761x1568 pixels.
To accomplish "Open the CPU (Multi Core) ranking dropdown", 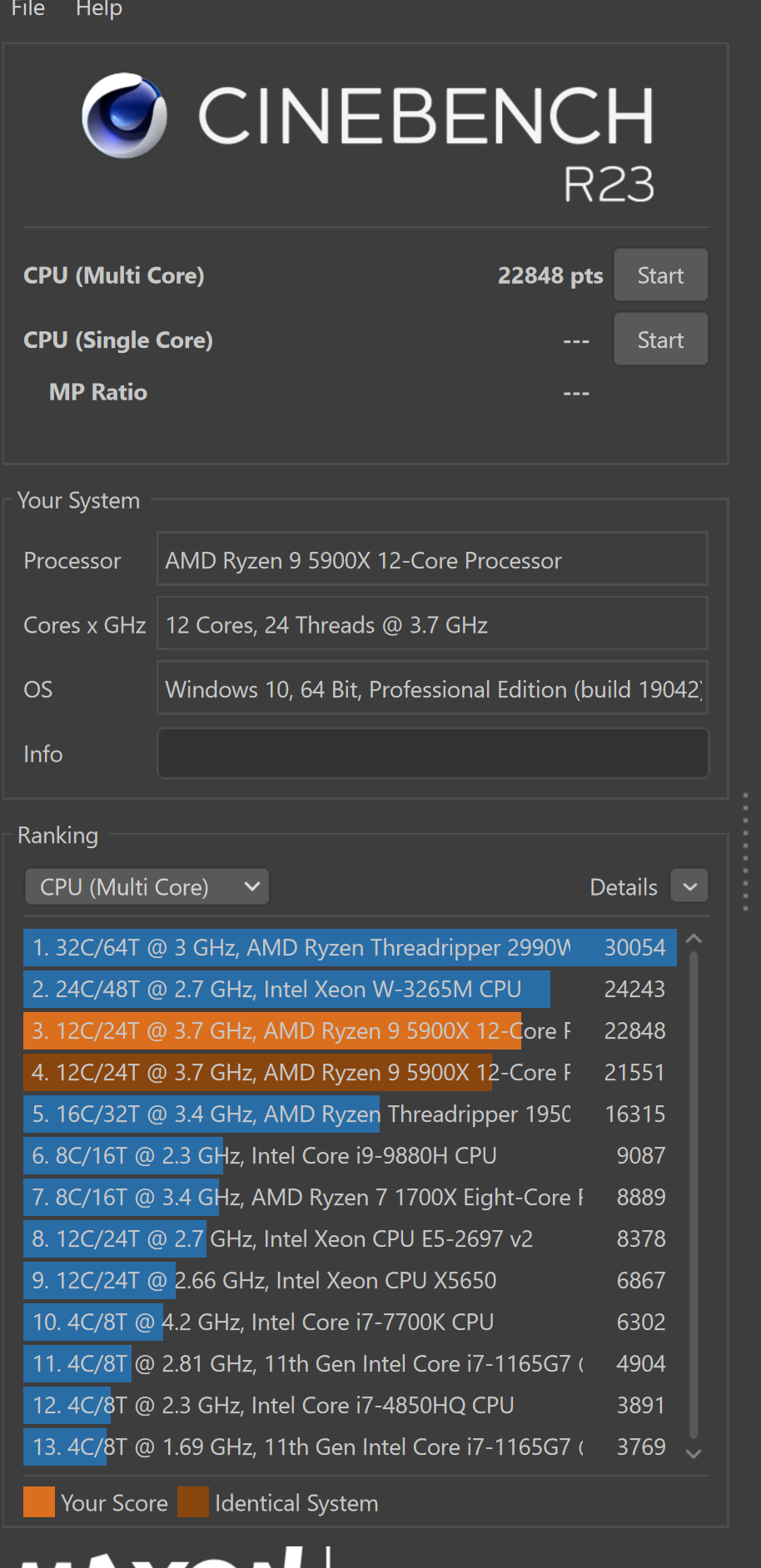I will pyautogui.click(x=147, y=887).
